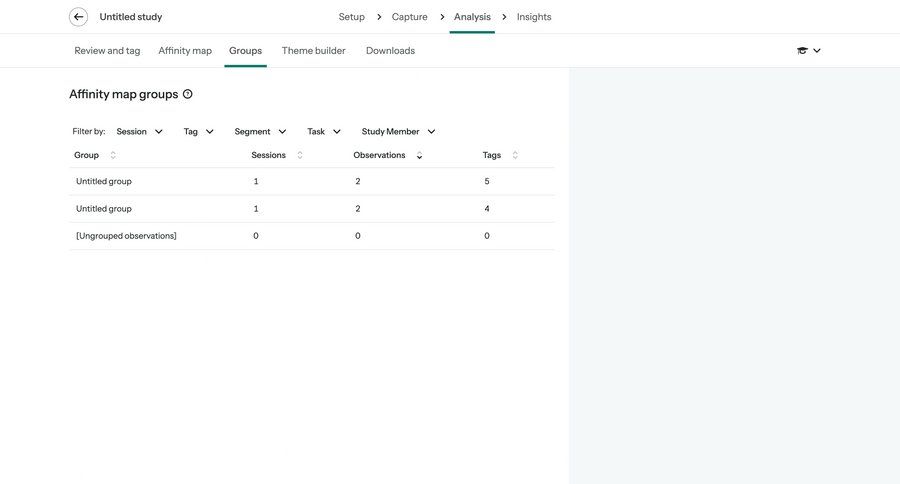Select the Ungrouped observations row
The image size is (900, 484).
coord(126,236)
